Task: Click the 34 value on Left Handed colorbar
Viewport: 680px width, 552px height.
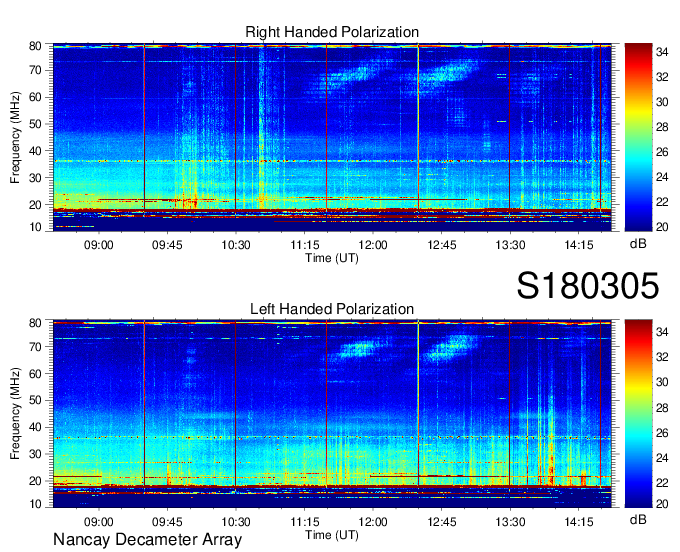Action: [x=662, y=332]
